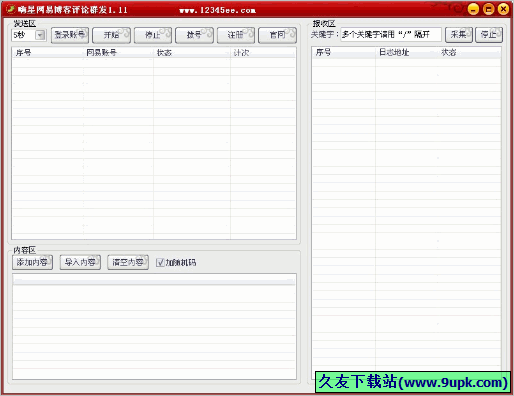Open the 5秒 interval dropdown

coord(40,35)
